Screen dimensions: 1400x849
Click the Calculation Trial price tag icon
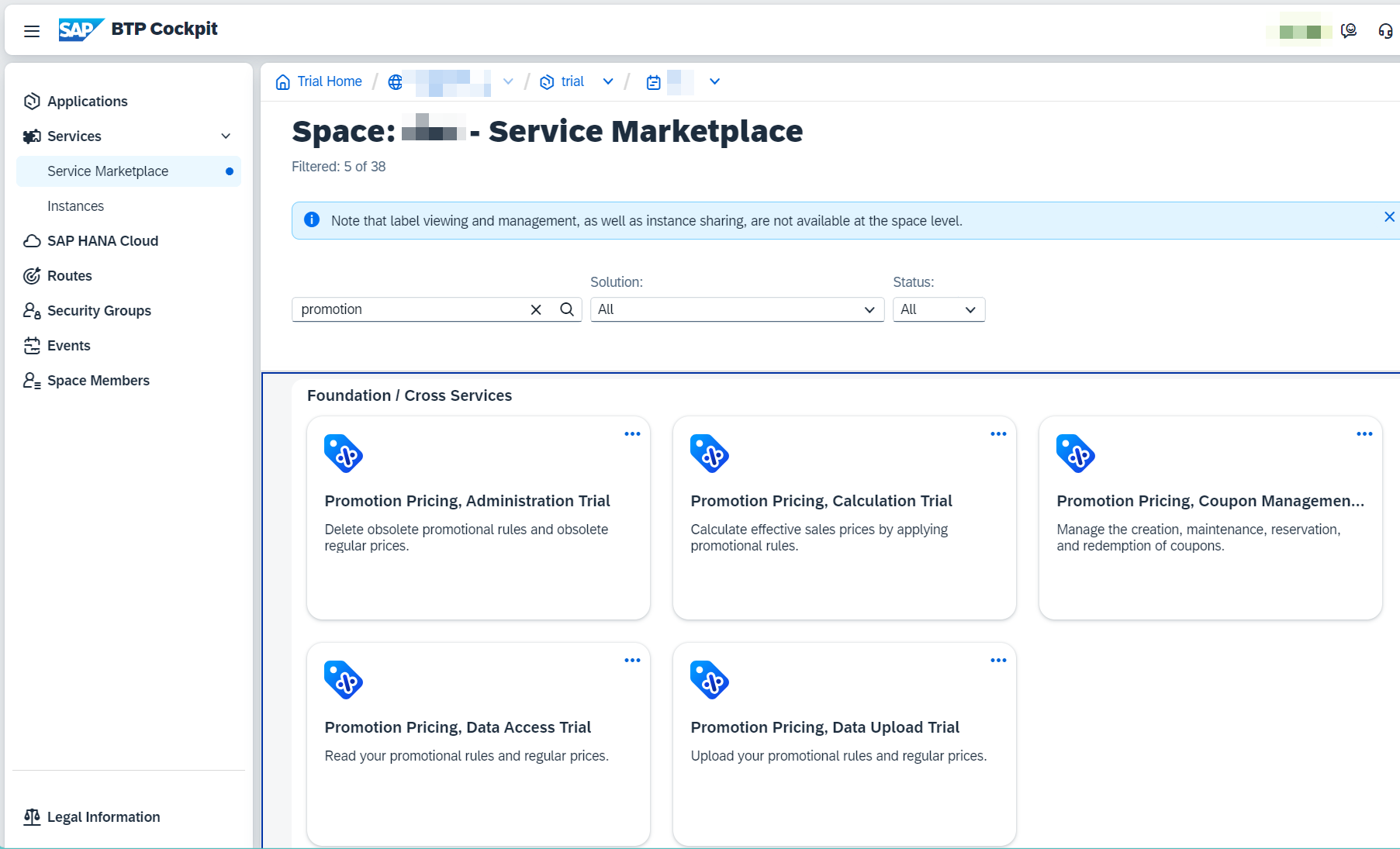point(710,454)
